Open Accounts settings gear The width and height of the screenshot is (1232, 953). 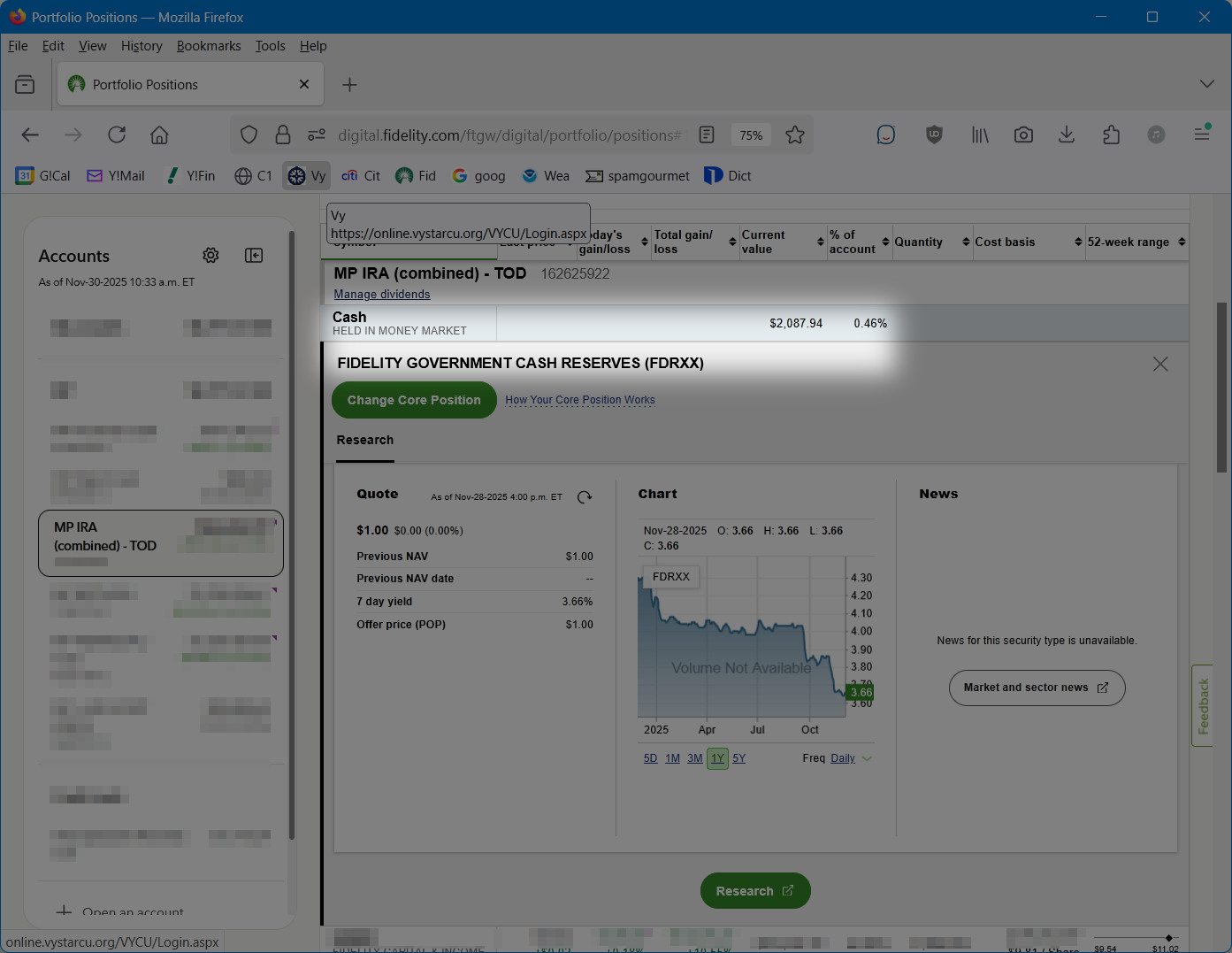point(210,255)
